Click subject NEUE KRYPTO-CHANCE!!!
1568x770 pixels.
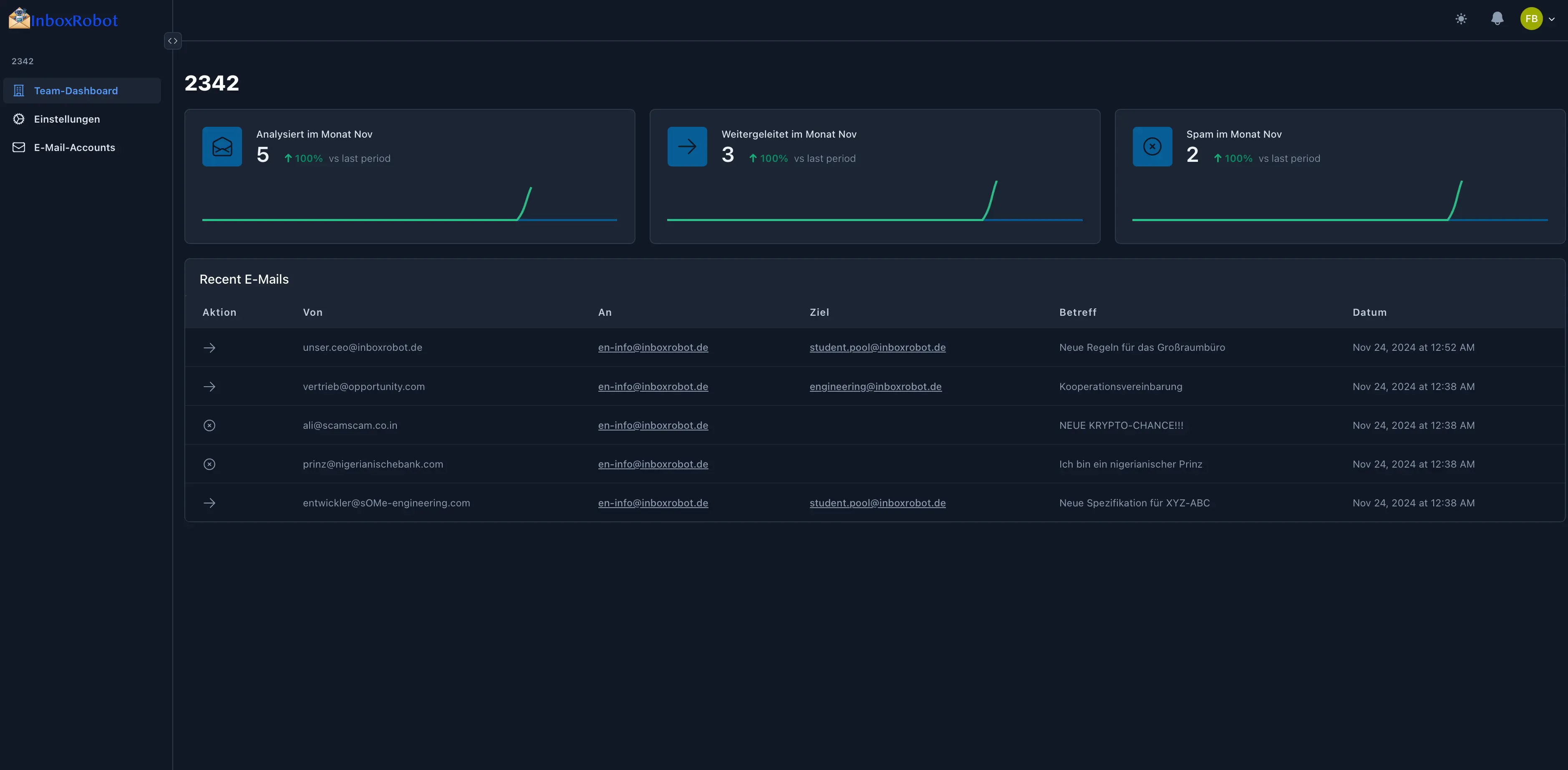pyautogui.click(x=1121, y=425)
